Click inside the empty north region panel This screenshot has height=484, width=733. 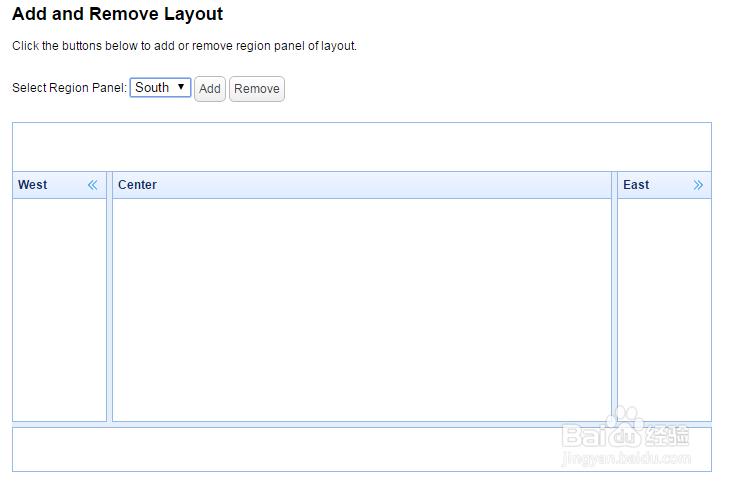click(361, 147)
